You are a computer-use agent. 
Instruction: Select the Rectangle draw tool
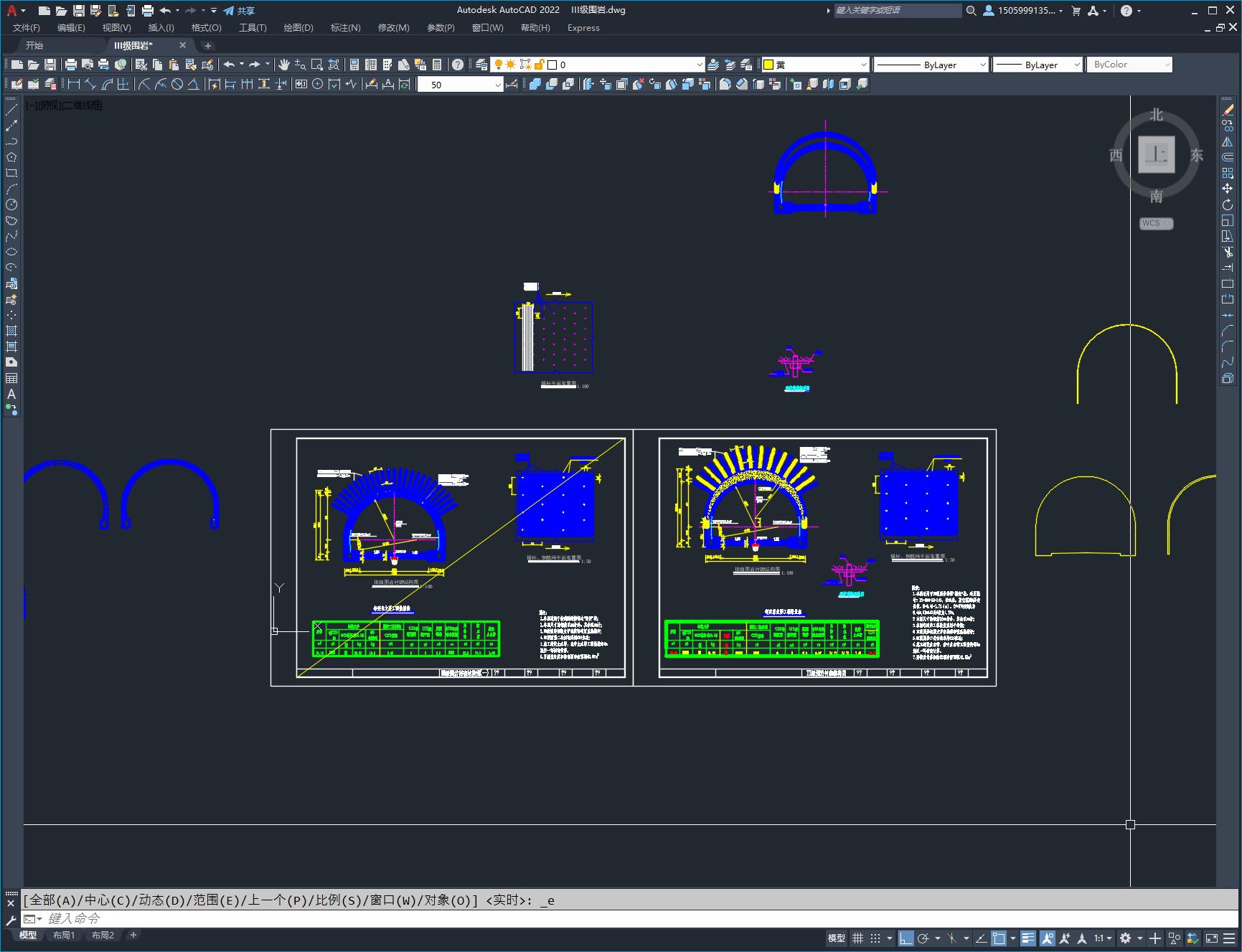coord(11,173)
